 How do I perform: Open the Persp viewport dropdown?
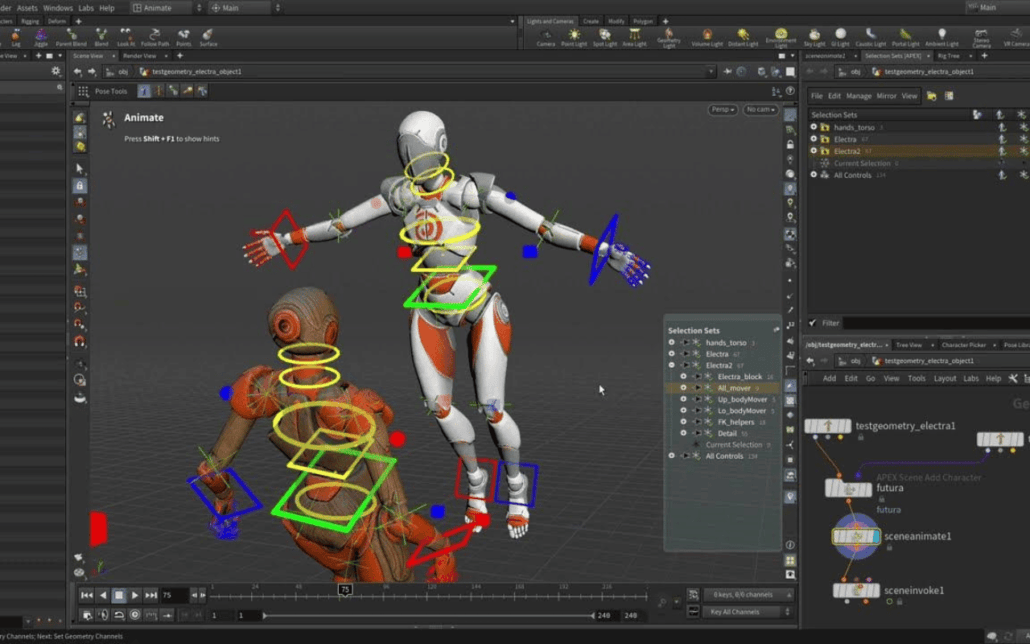coord(722,109)
